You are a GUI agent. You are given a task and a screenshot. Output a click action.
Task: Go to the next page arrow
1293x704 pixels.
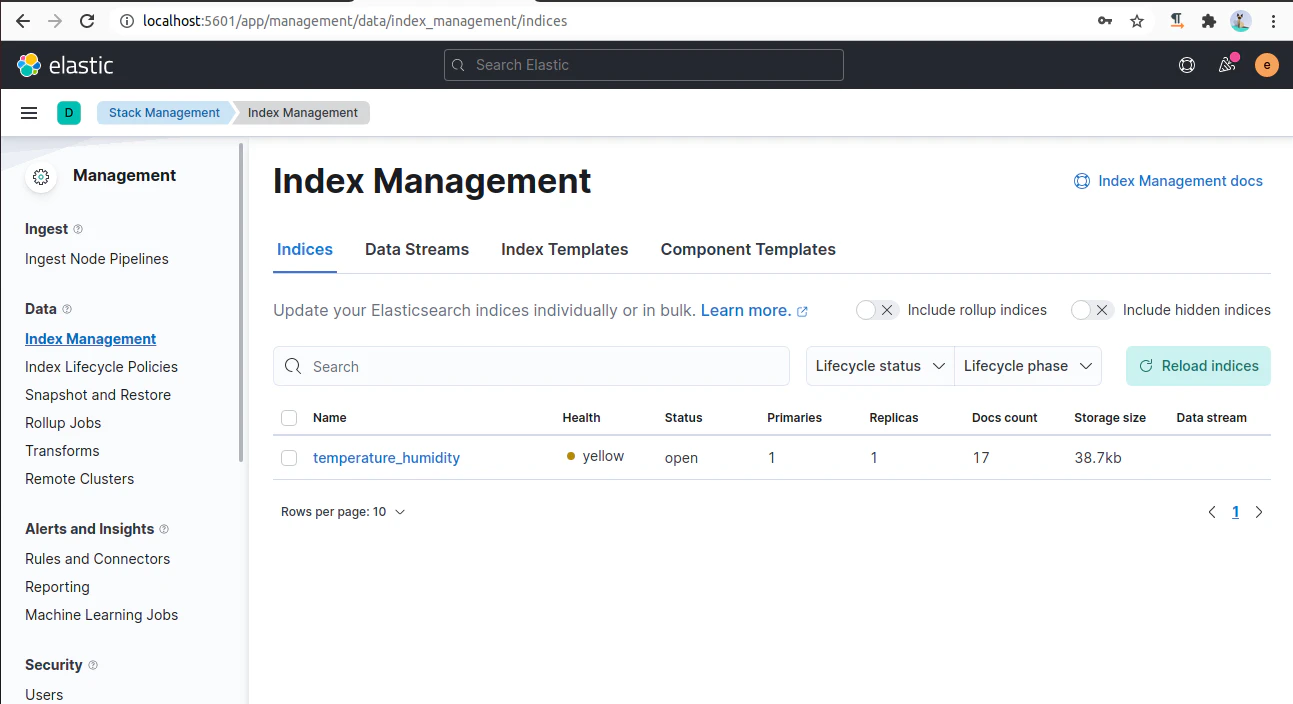point(1259,512)
